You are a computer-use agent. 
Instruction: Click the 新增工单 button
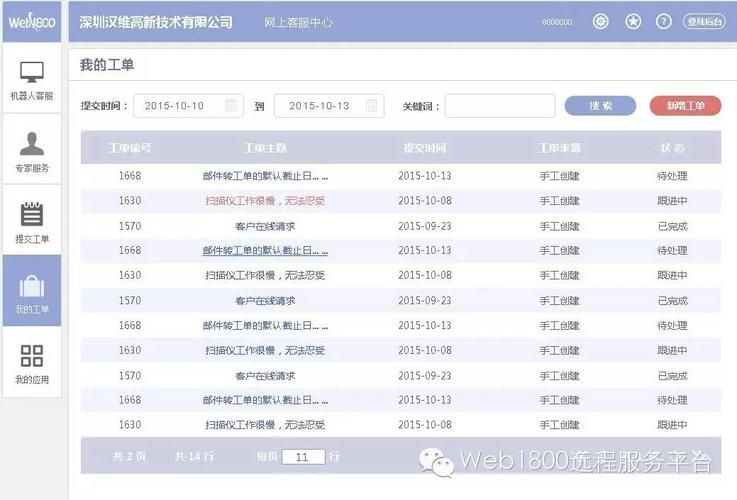685,106
